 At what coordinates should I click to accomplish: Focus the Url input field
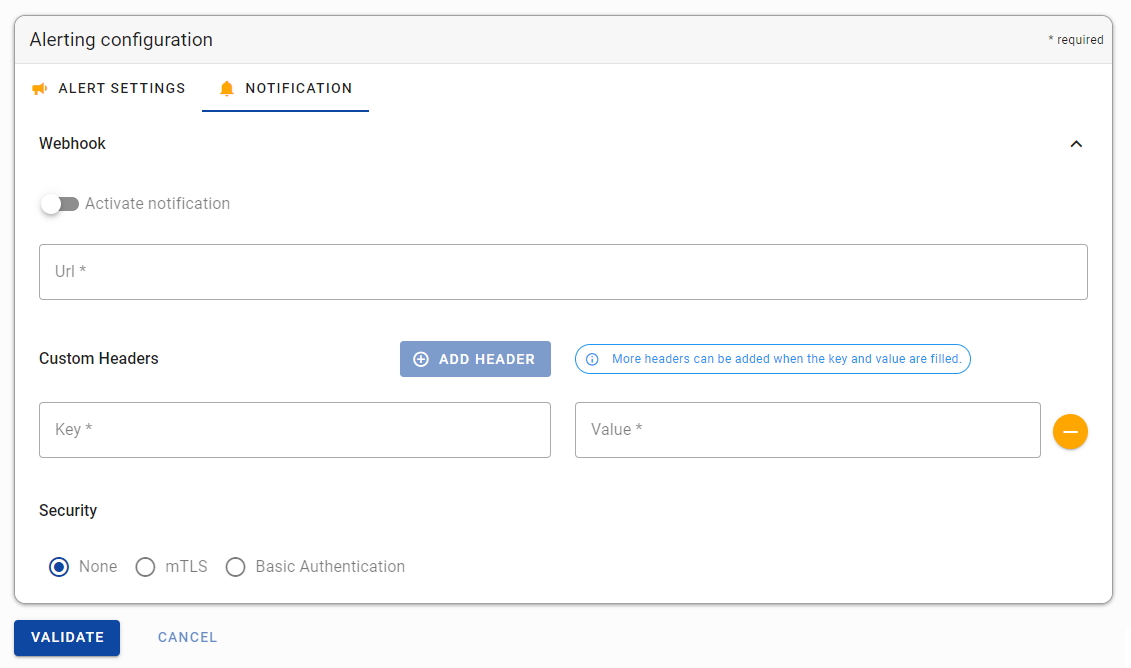coord(563,272)
